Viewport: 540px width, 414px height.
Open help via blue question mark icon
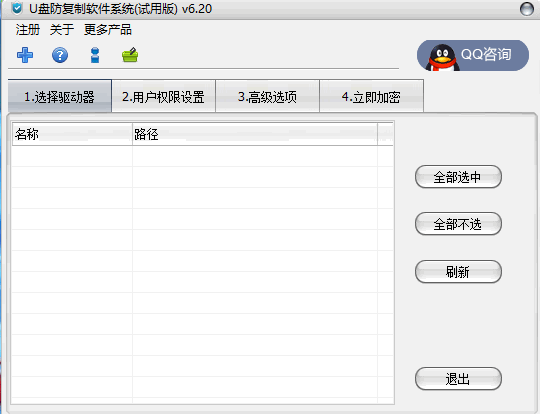[60, 55]
